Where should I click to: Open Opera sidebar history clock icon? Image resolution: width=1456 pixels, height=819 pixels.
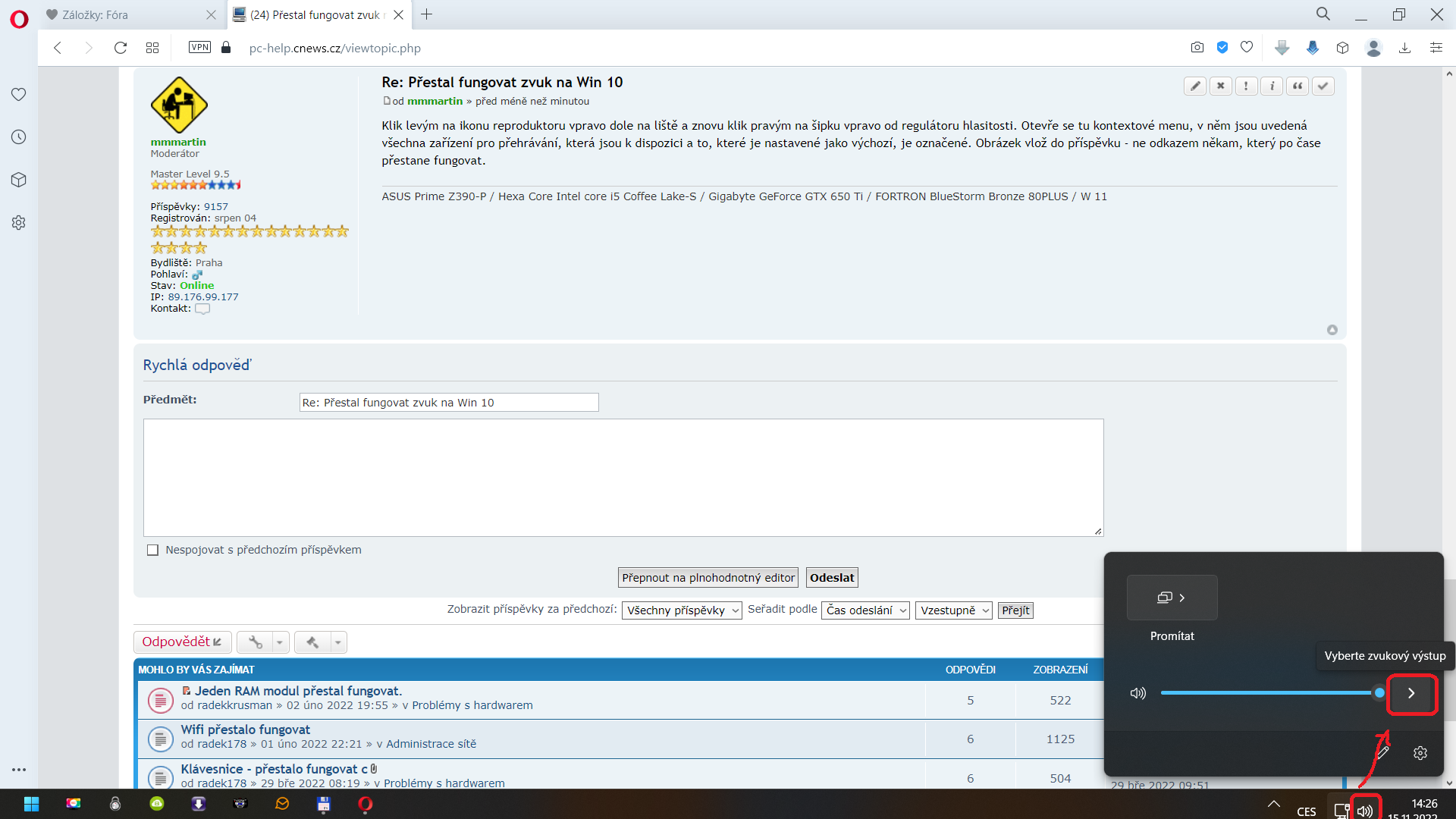[x=19, y=137]
